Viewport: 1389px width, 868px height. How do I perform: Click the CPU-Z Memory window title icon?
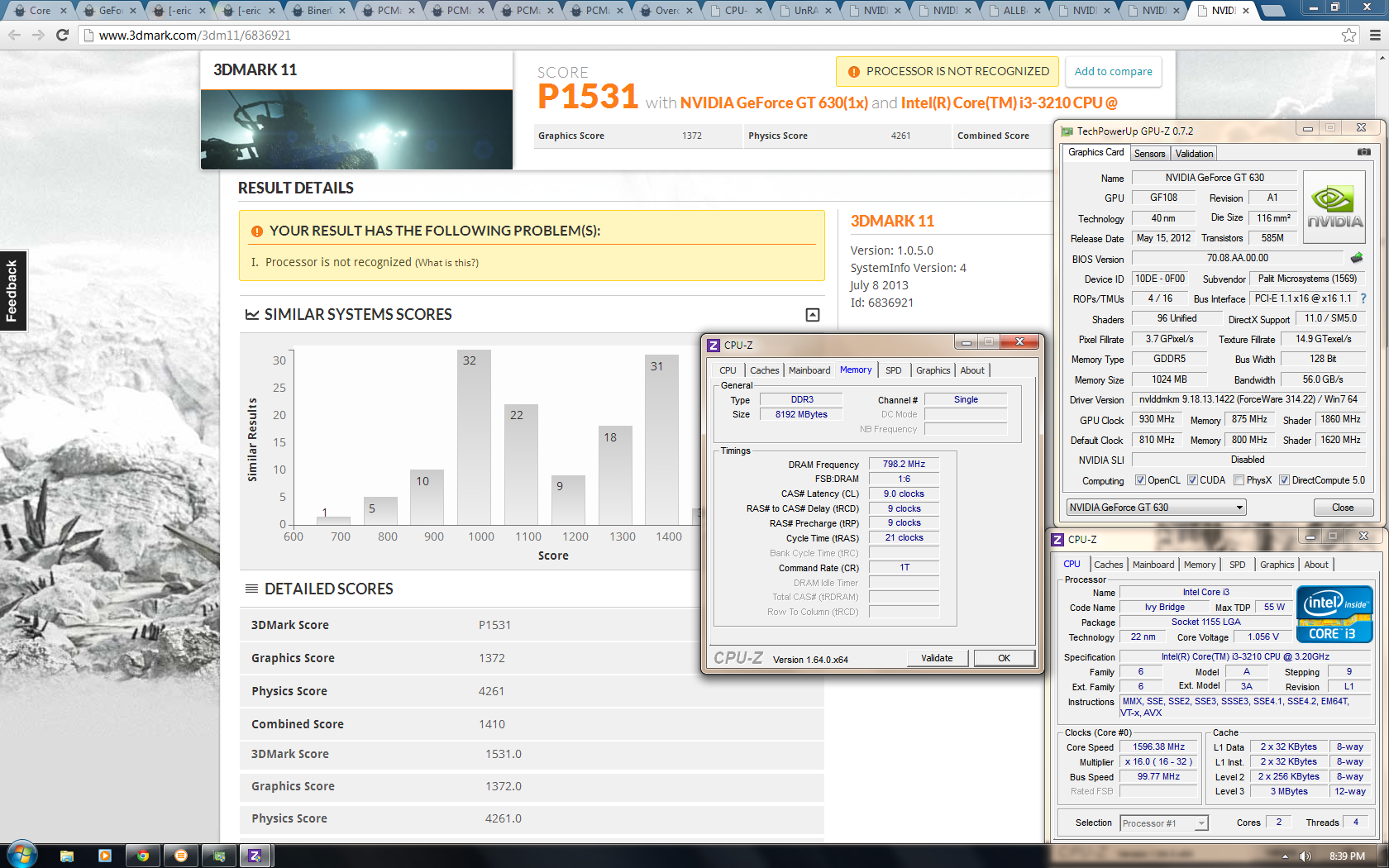(x=714, y=345)
